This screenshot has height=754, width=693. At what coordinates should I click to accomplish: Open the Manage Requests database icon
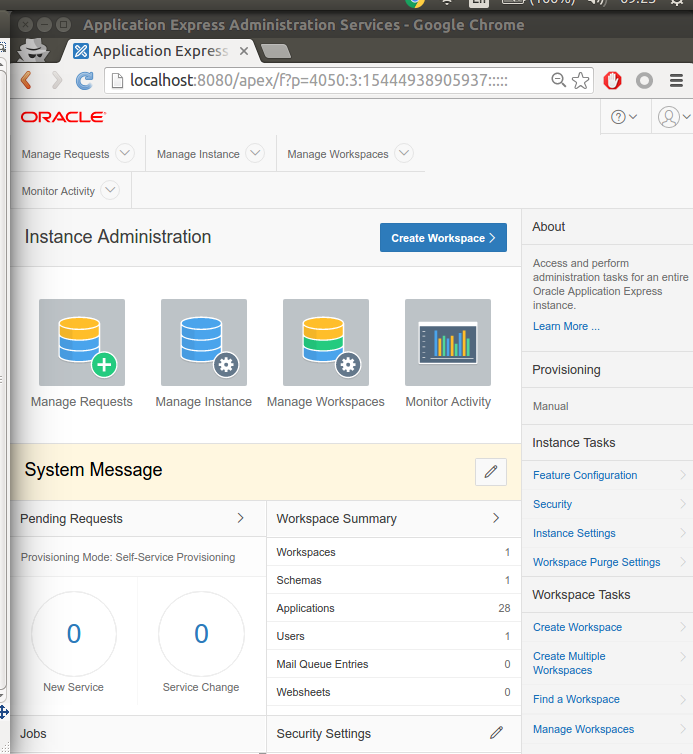tap(82, 342)
